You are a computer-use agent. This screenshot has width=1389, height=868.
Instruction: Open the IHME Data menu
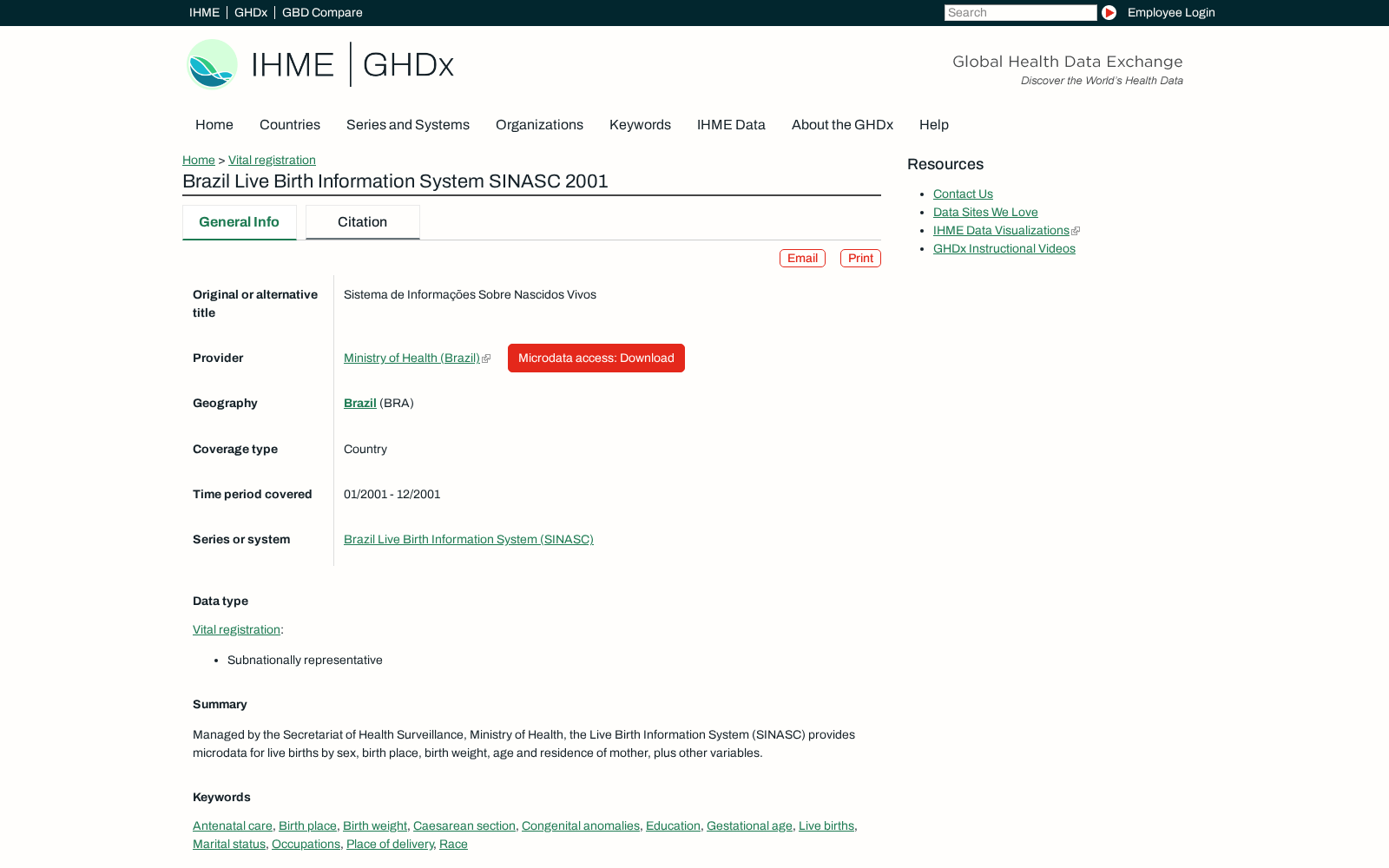[731, 125]
